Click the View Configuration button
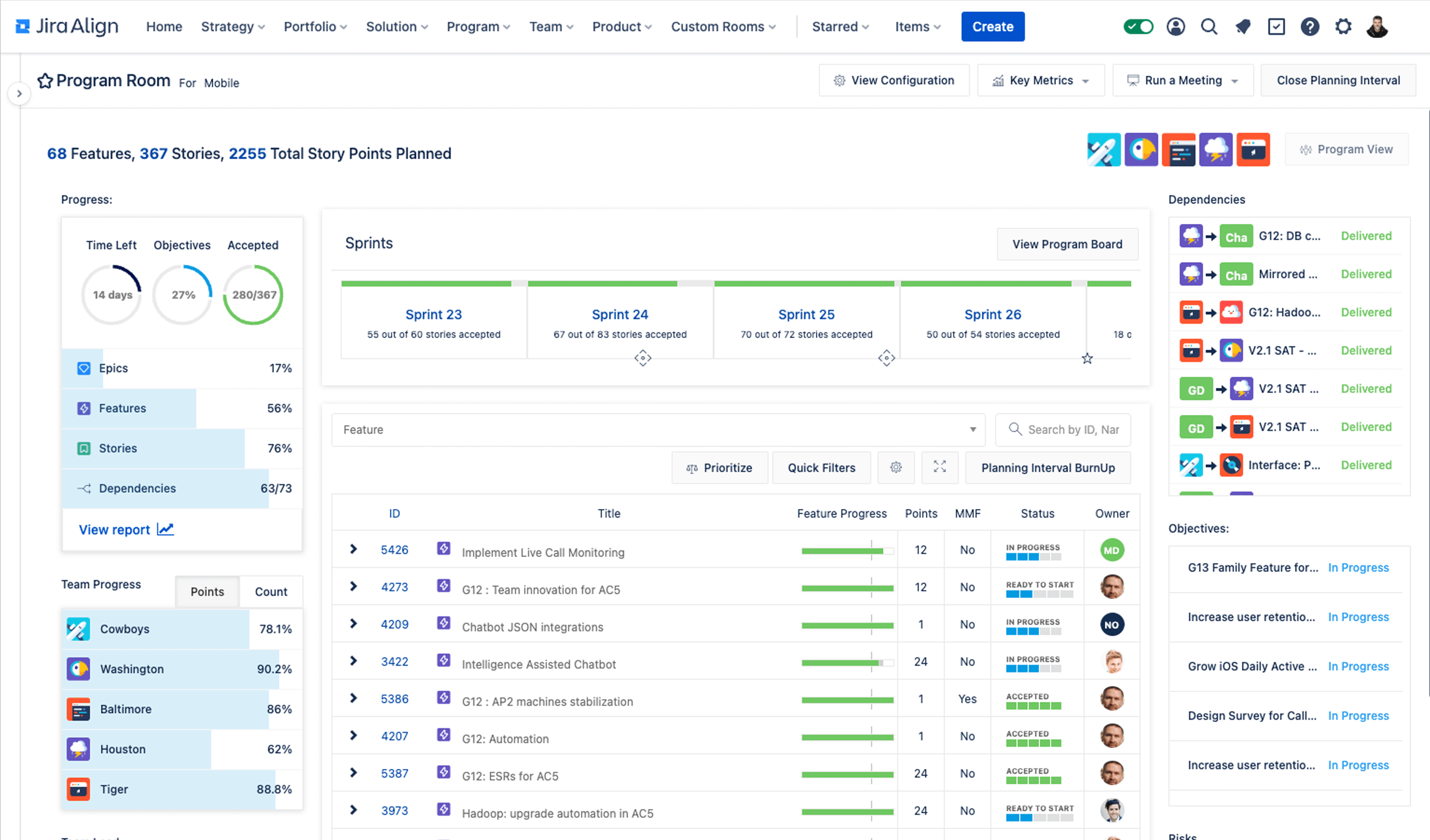 click(x=893, y=80)
